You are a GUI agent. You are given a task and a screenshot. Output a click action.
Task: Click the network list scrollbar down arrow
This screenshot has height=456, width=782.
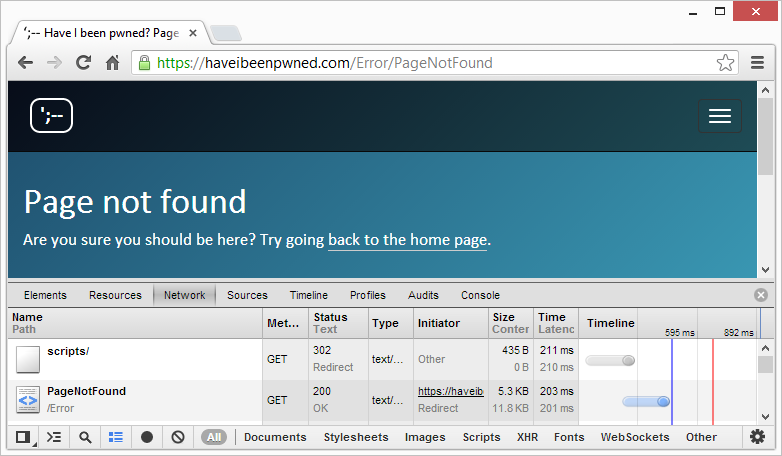766,417
